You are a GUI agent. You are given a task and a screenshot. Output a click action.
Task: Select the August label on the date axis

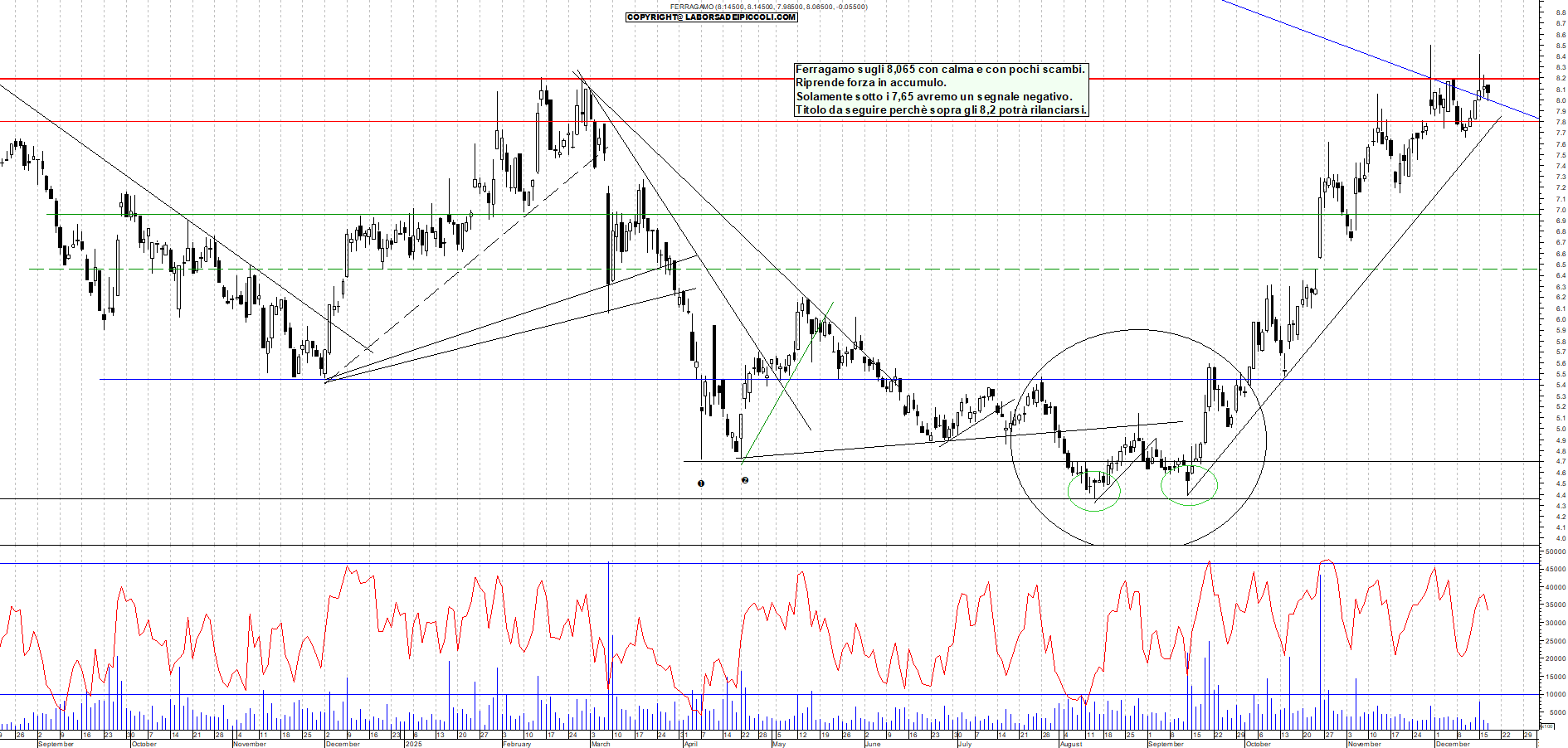pos(1070,744)
